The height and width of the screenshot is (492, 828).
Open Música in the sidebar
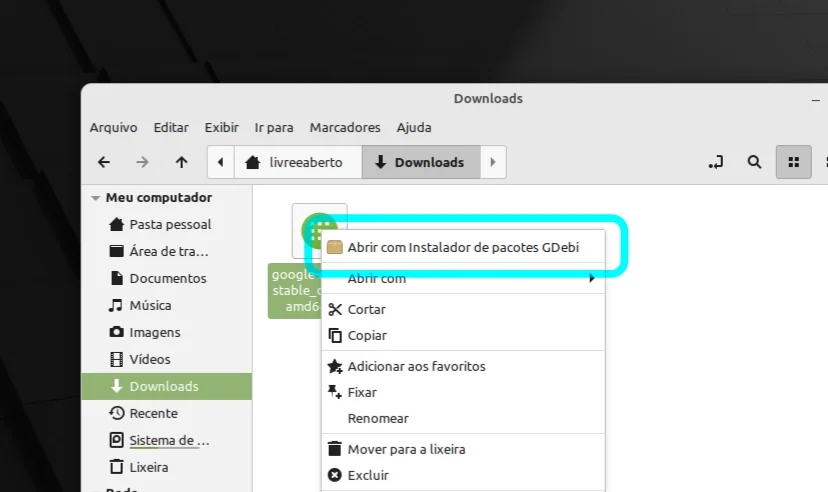166,305
